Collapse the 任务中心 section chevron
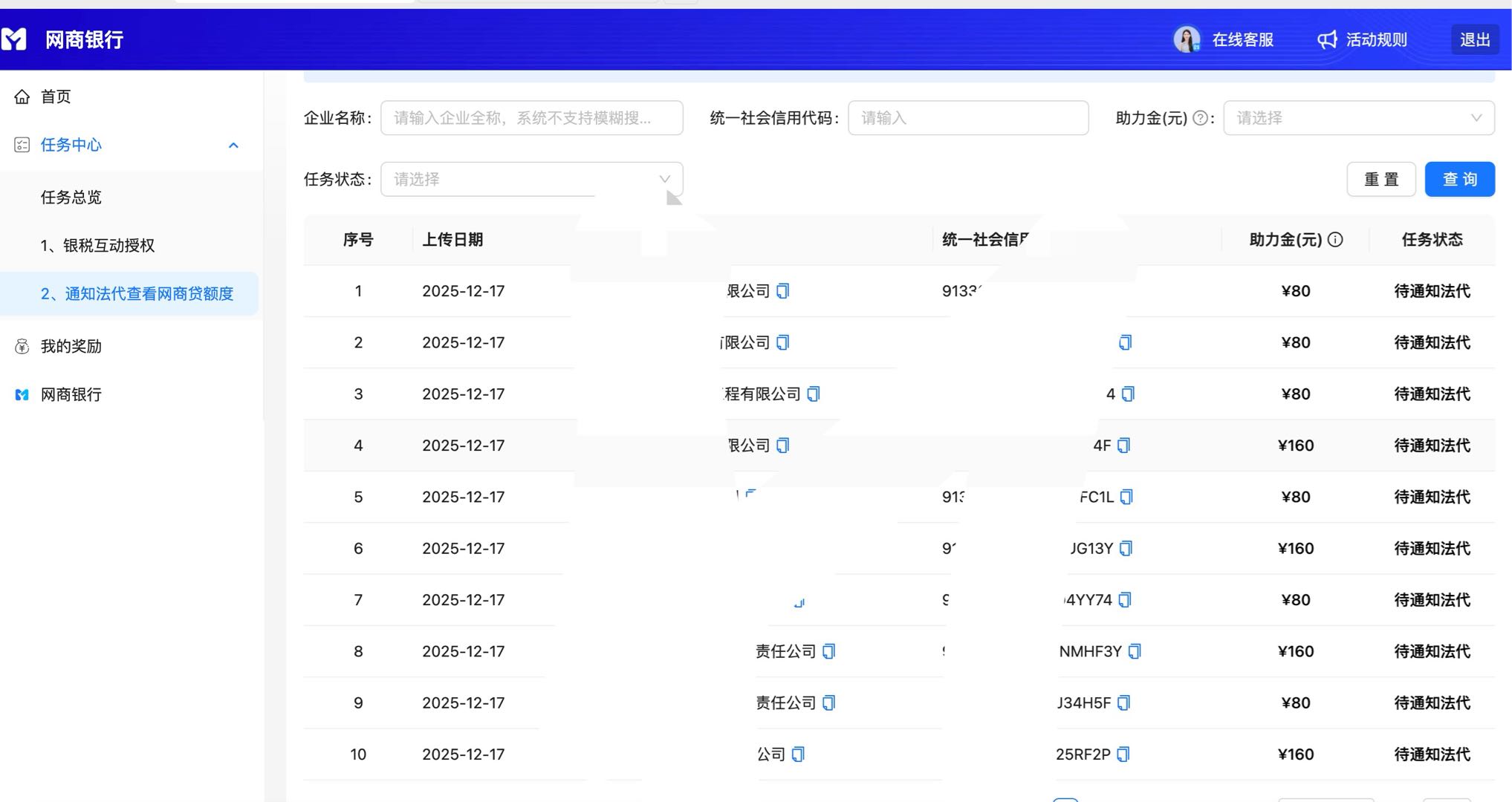This screenshot has height=802, width=1512. [x=235, y=145]
